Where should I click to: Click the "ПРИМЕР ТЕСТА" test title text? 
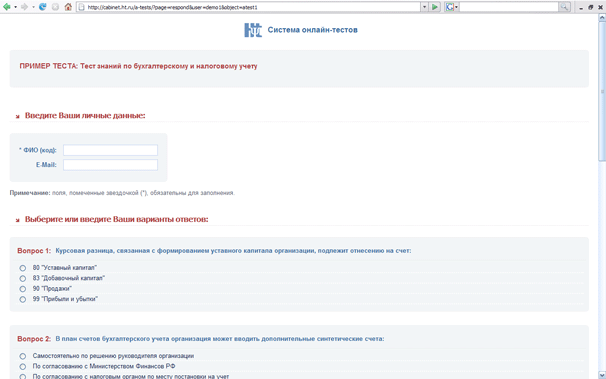coord(138,66)
